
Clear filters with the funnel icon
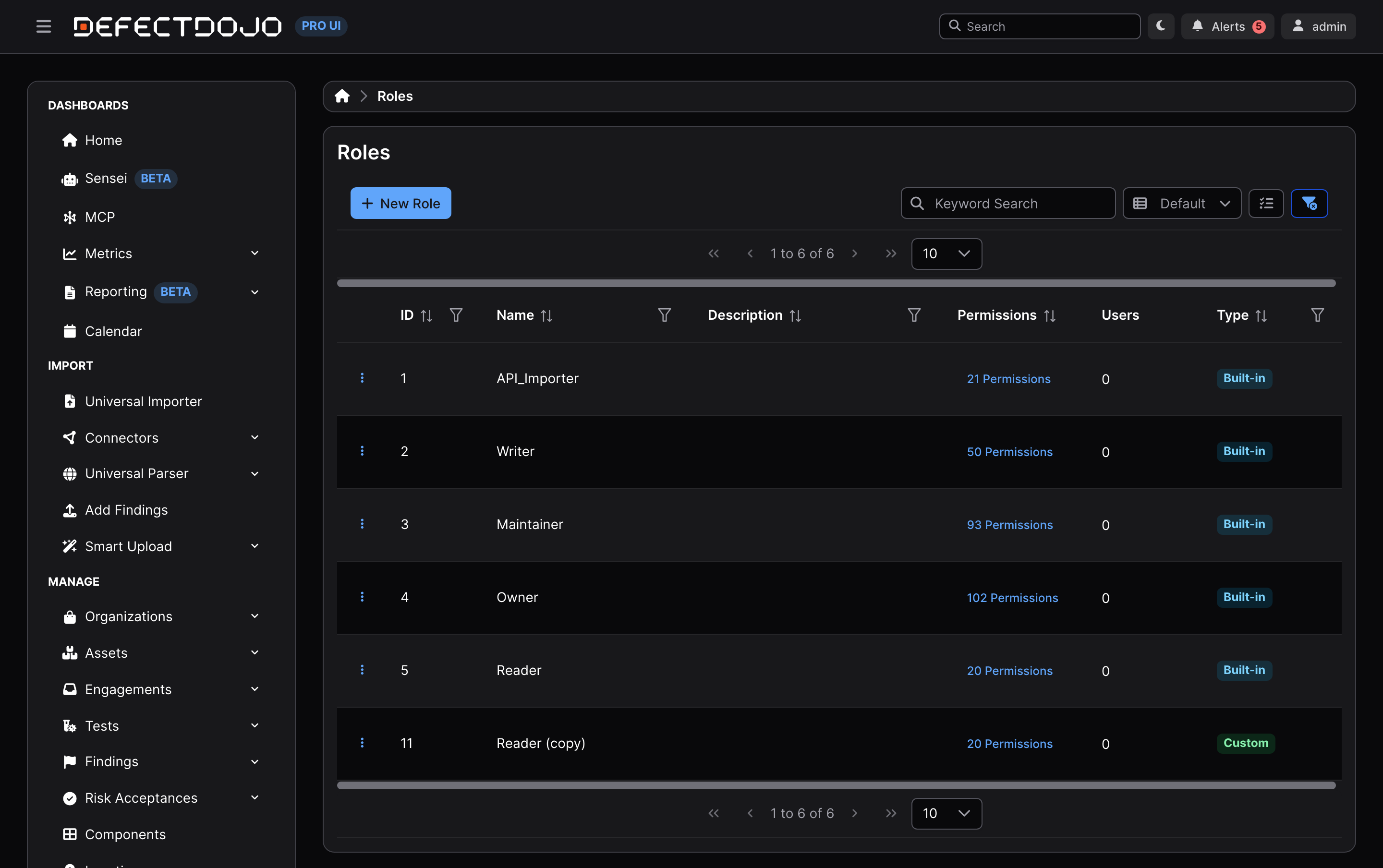pos(1309,203)
